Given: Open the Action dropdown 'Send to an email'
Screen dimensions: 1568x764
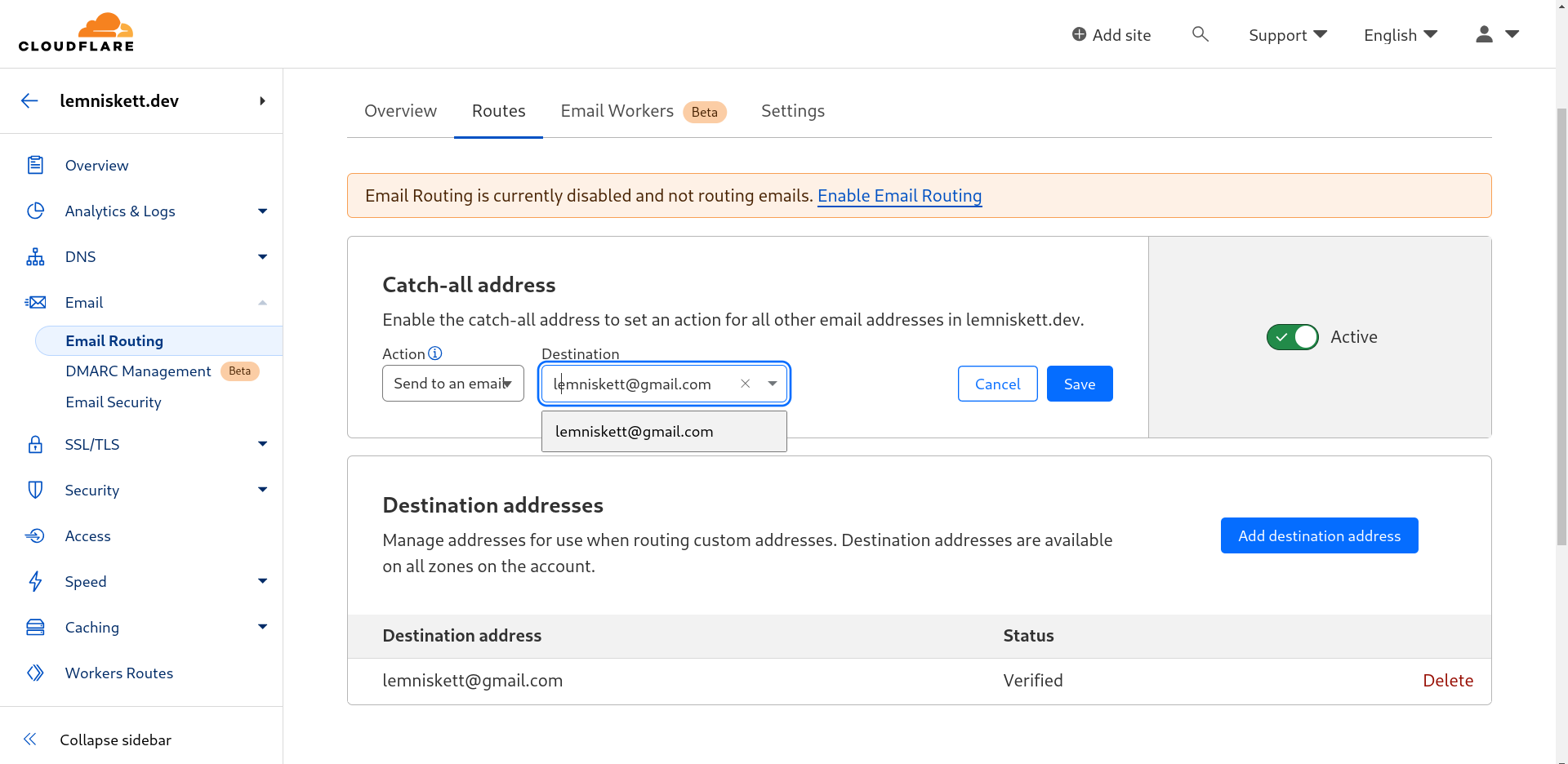Looking at the screenshot, I should pyautogui.click(x=453, y=384).
